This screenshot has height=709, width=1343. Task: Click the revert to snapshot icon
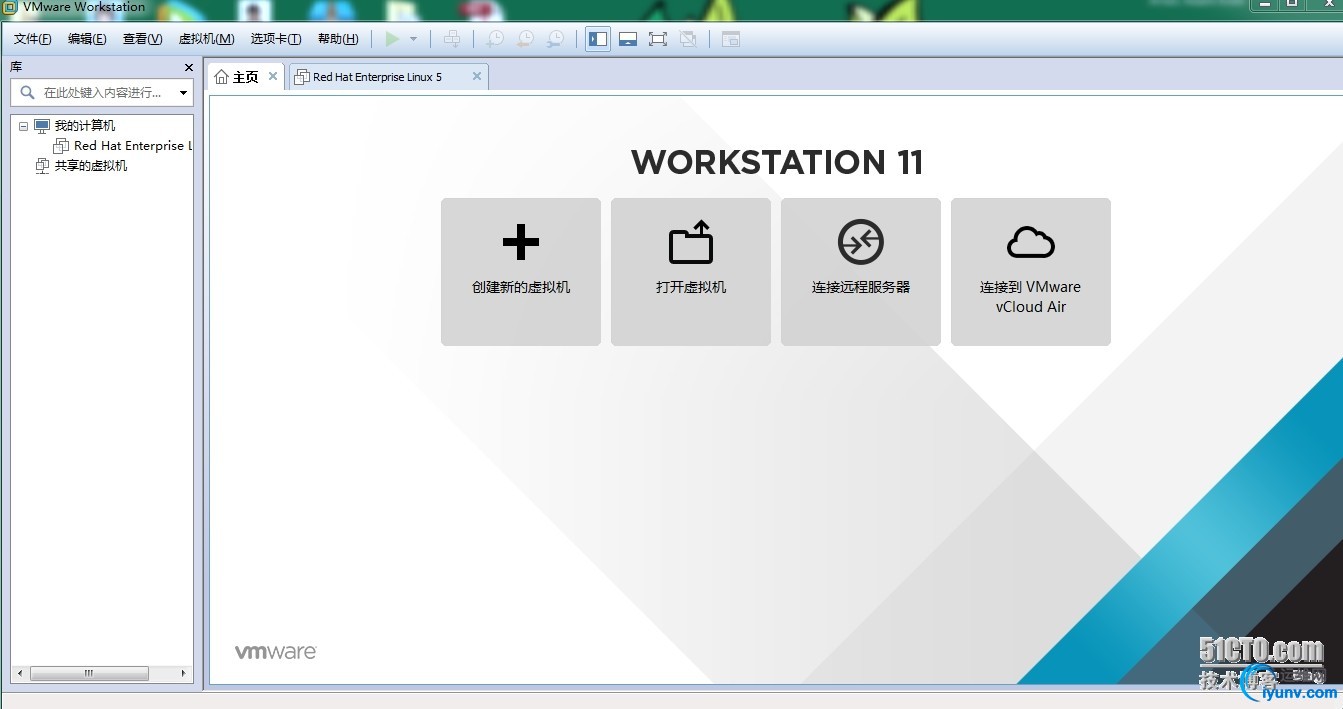coord(525,39)
